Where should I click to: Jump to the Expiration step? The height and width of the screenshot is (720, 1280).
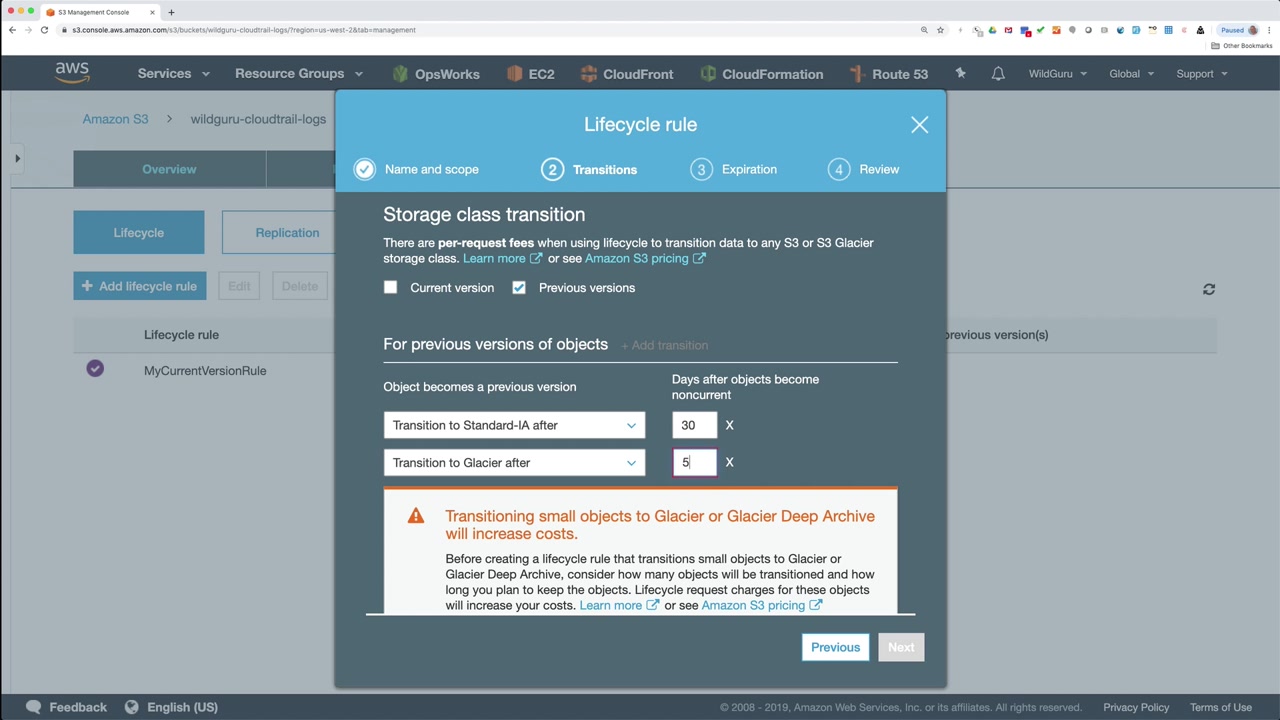(x=734, y=169)
